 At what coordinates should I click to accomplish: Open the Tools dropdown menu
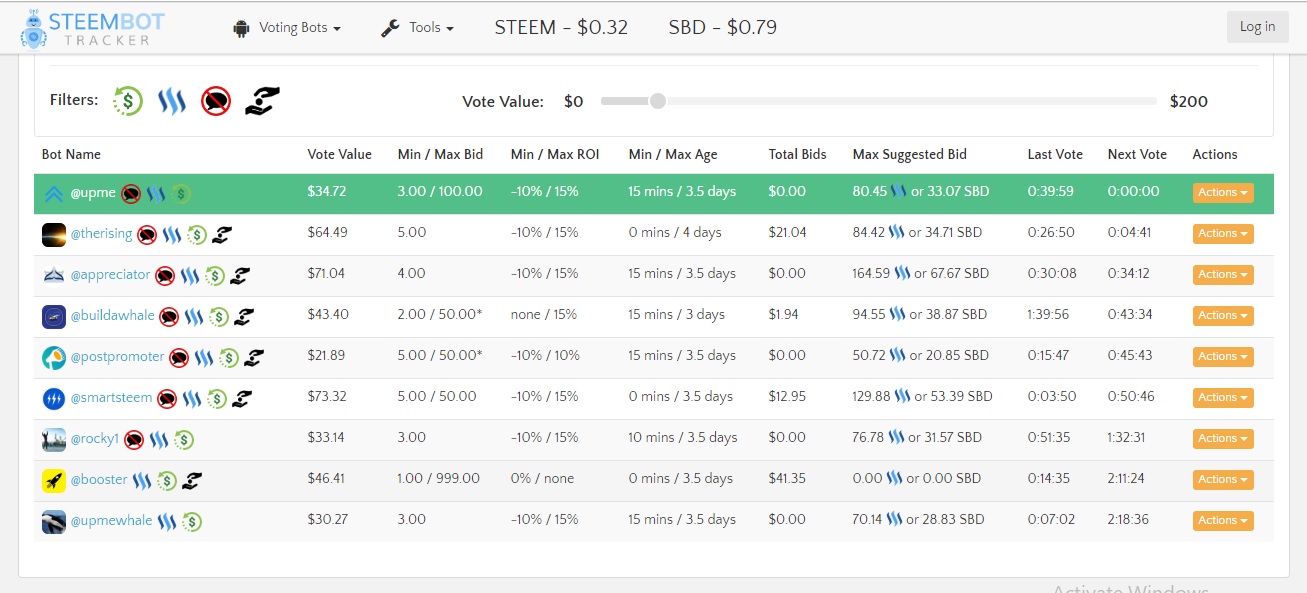(x=418, y=28)
